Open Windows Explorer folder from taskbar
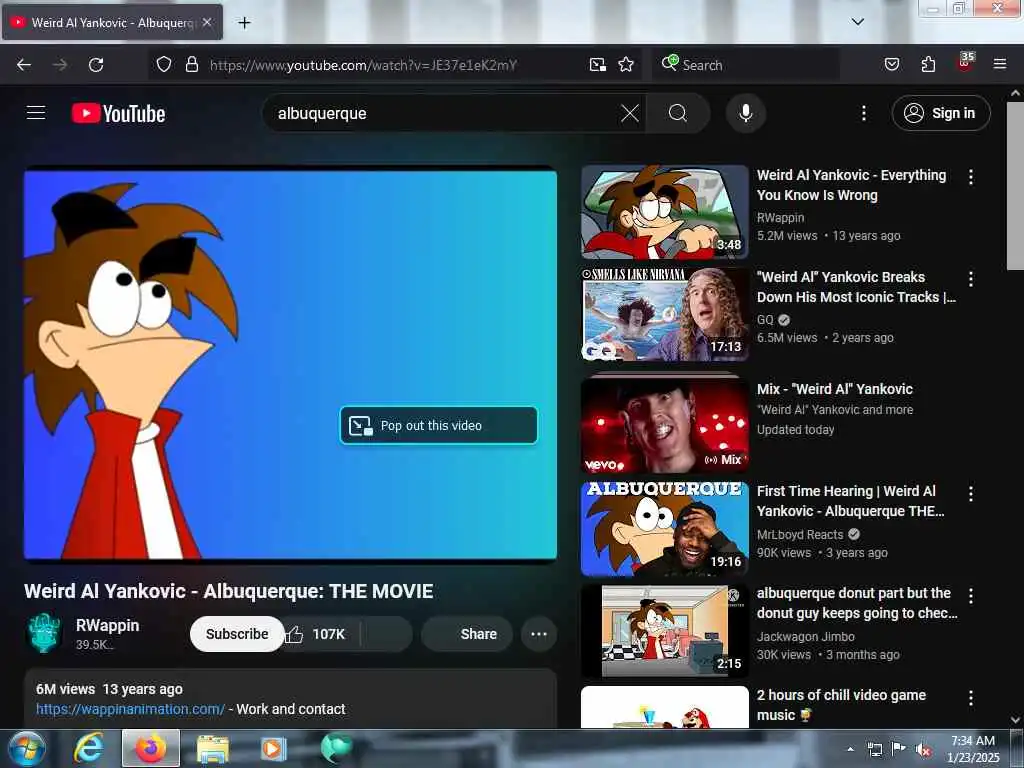Screen dimensions: 1024x768 (x=213, y=748)
